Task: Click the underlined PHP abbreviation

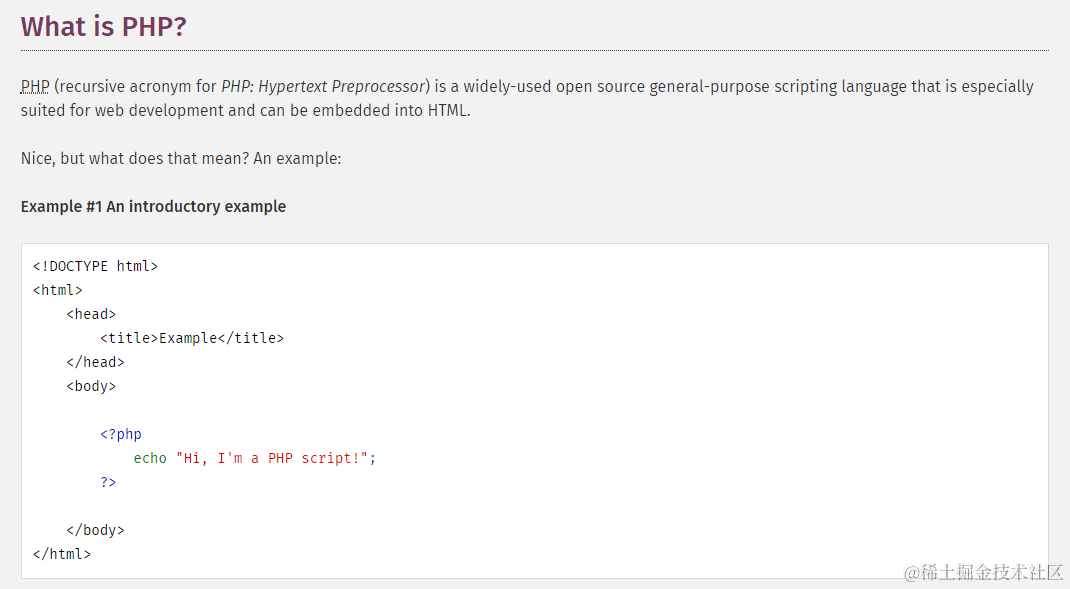Action: coord(35,87)
